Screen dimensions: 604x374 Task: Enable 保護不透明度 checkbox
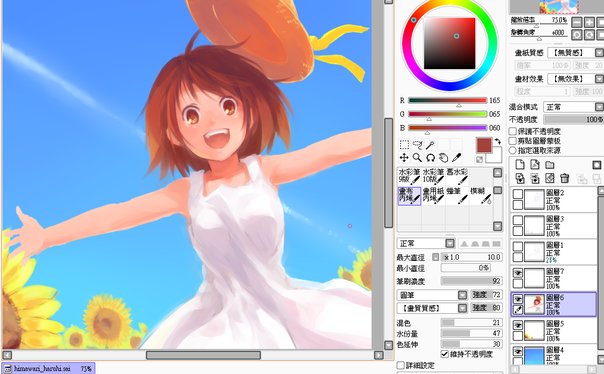tap(513, 131)
